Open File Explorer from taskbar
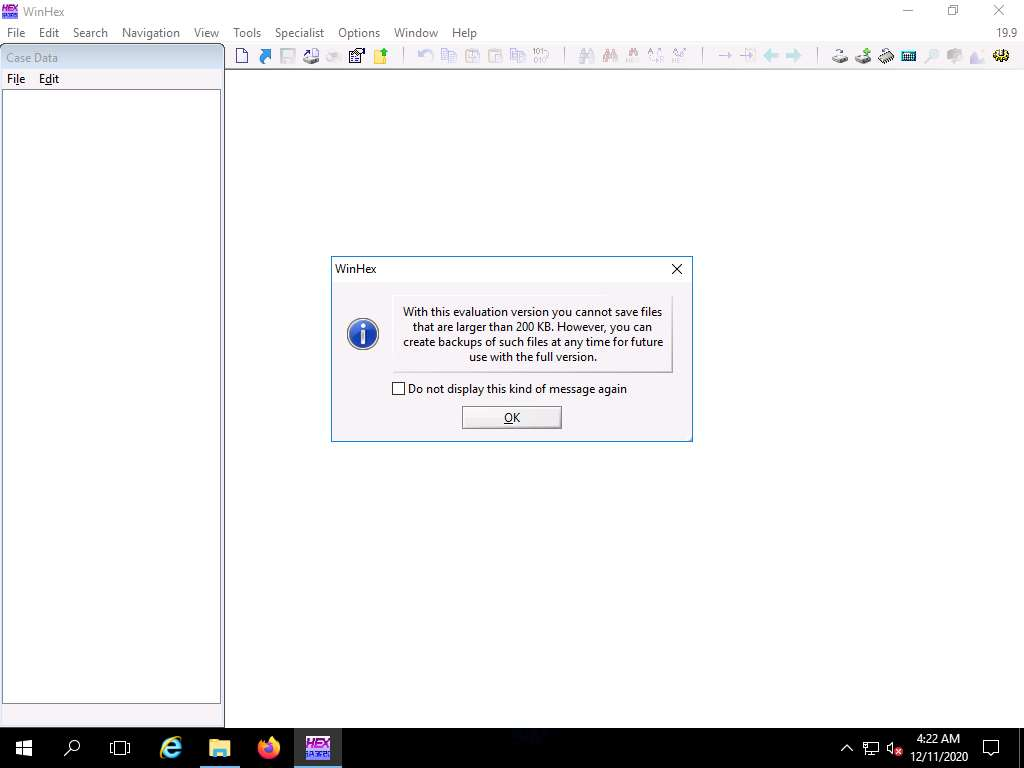 pyautogui.click(x=219, y=748)
